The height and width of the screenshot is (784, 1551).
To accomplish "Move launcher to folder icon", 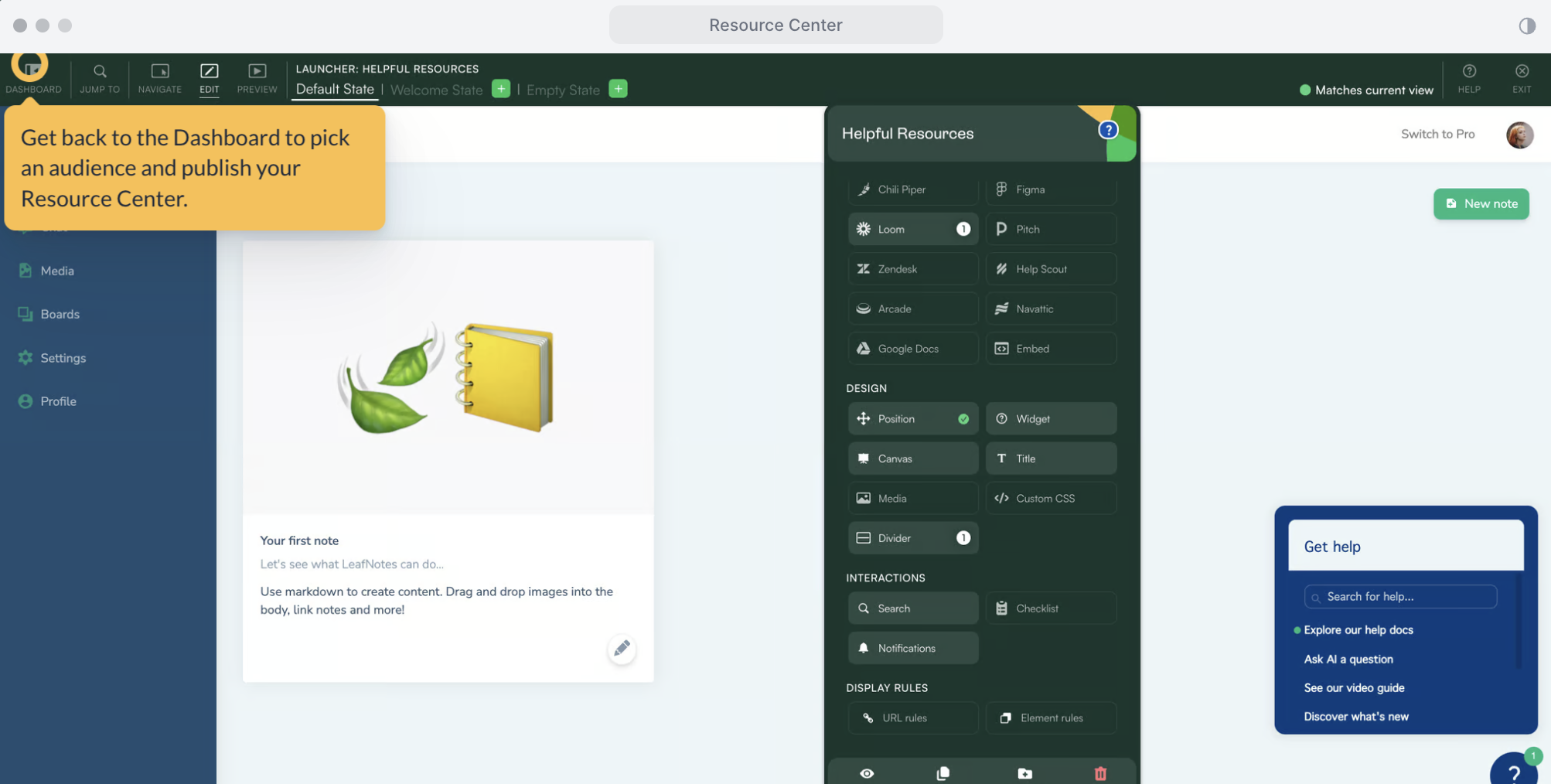I will coord(1024,773).
